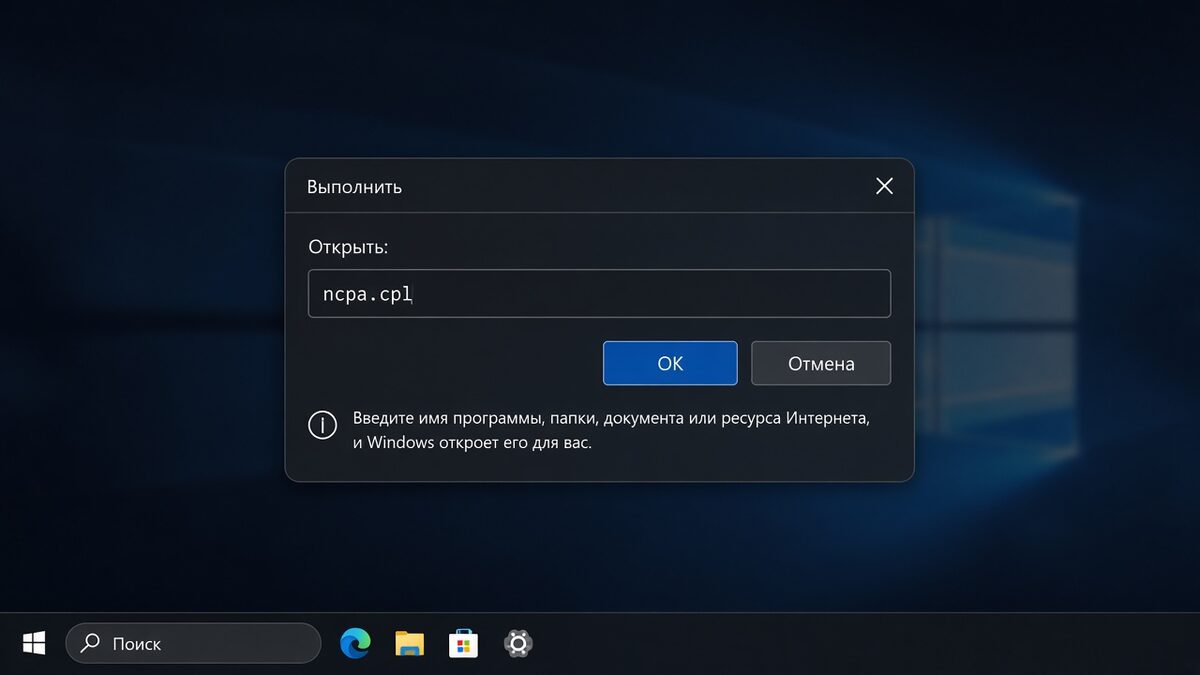Click the magnifier icon in taskbar search

click(91, 643)
